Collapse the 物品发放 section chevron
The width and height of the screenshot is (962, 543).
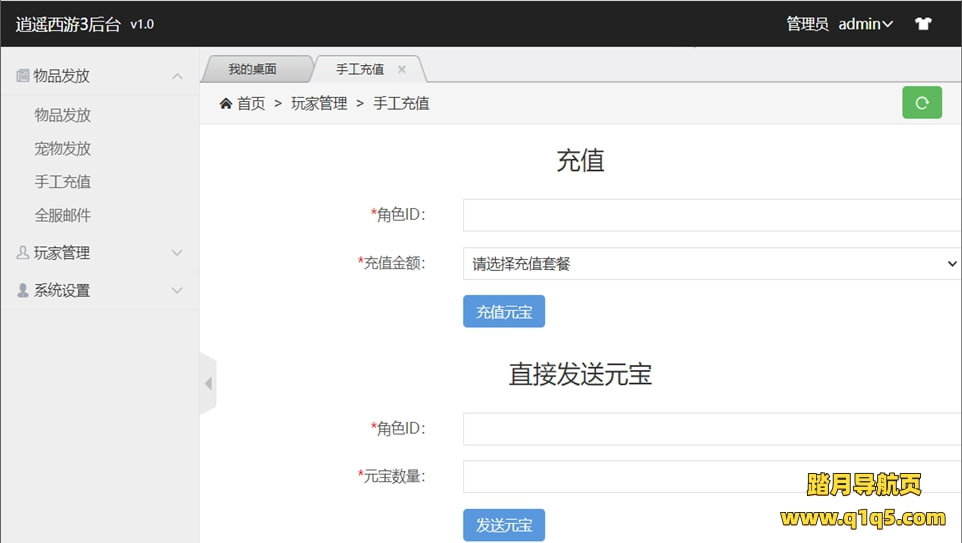[177, 76]
